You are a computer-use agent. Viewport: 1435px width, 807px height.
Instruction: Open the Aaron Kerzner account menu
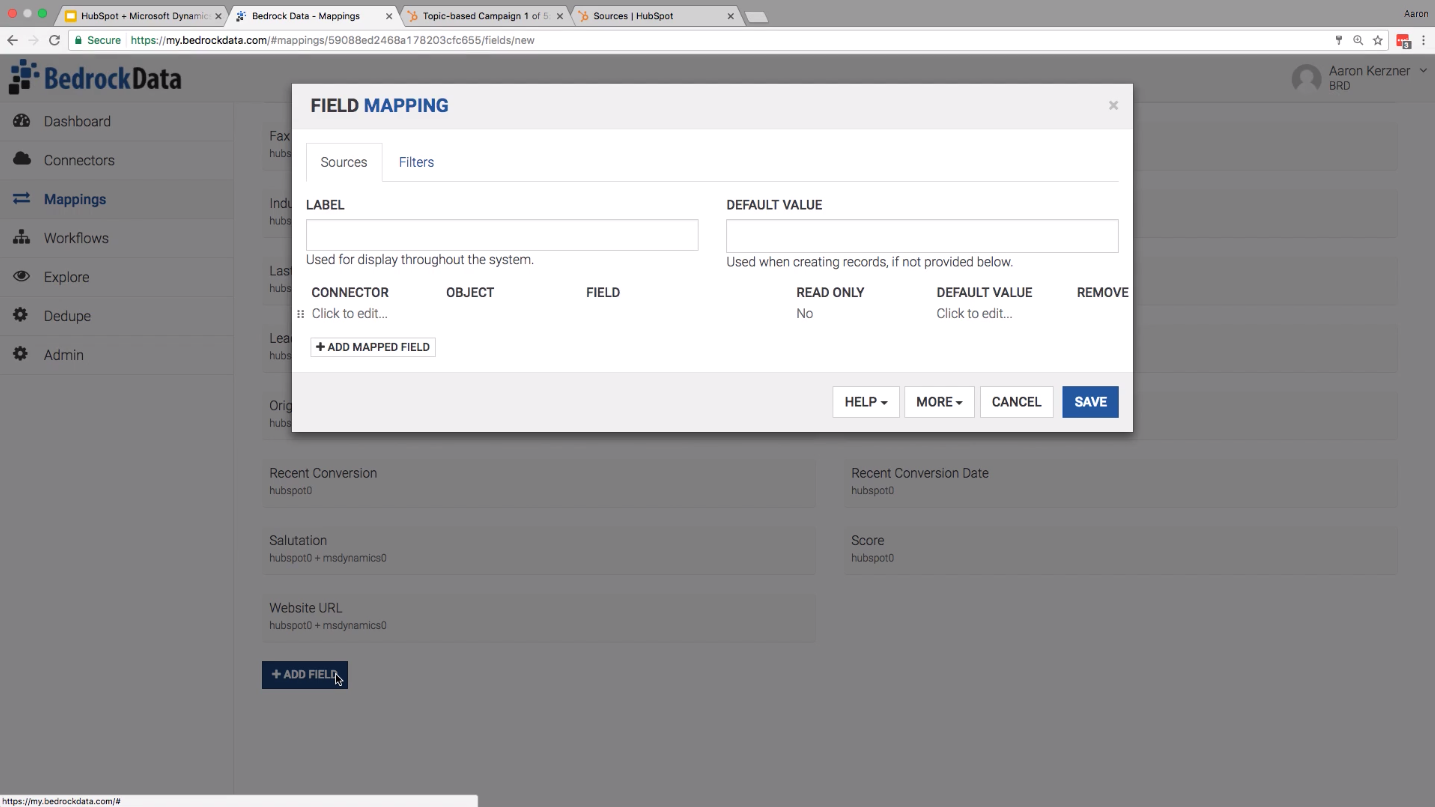[1360, 77]
